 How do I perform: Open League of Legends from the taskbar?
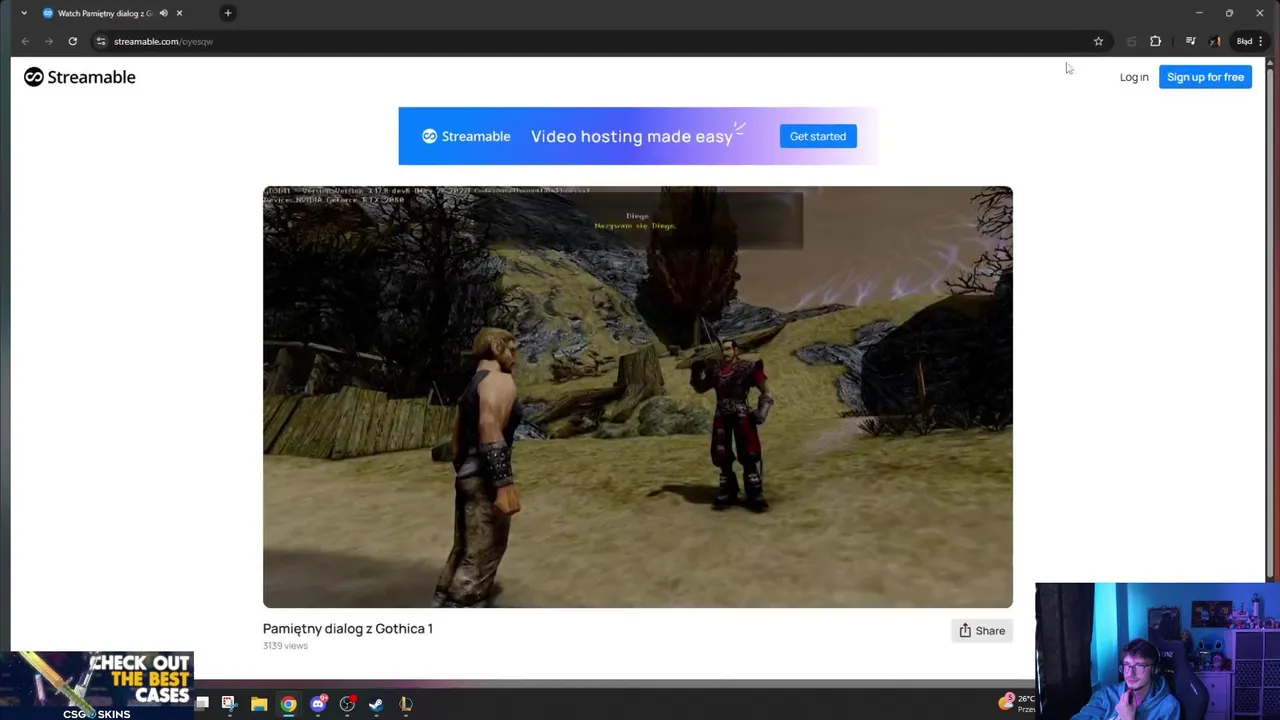(x=405, y=704)
